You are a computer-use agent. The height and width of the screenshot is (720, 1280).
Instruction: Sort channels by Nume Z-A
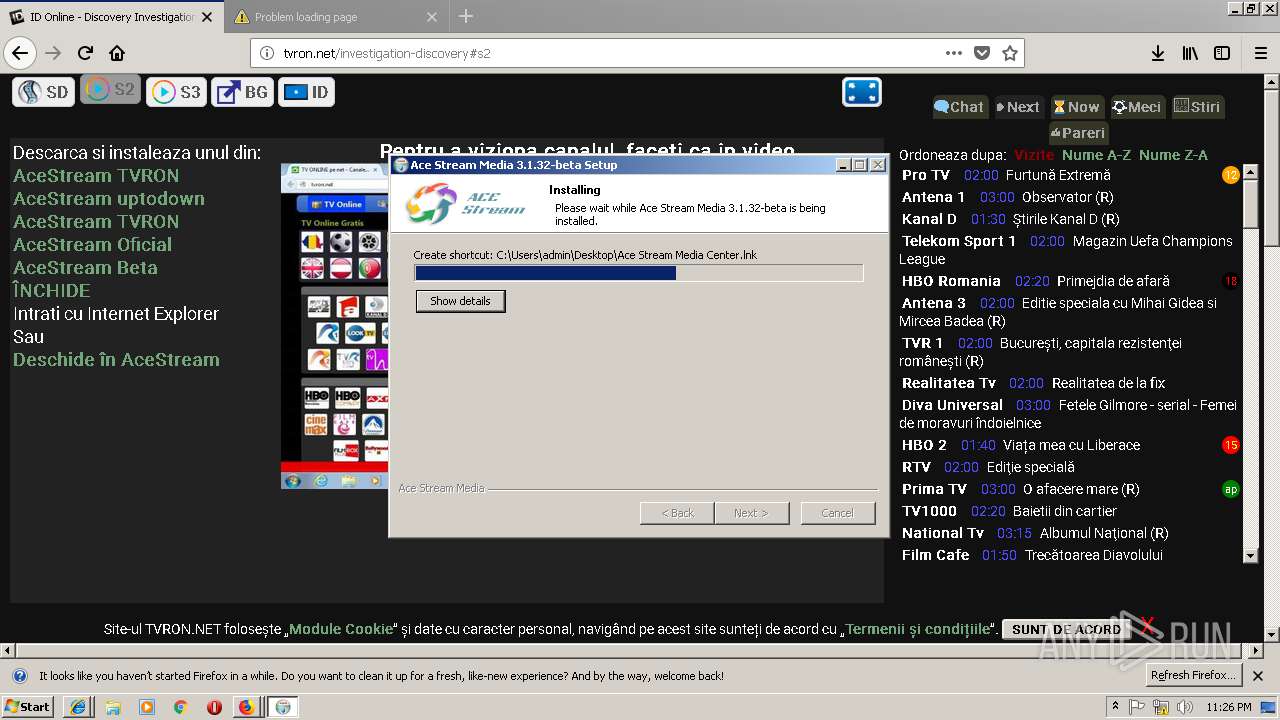click(x=1173, y=155)
